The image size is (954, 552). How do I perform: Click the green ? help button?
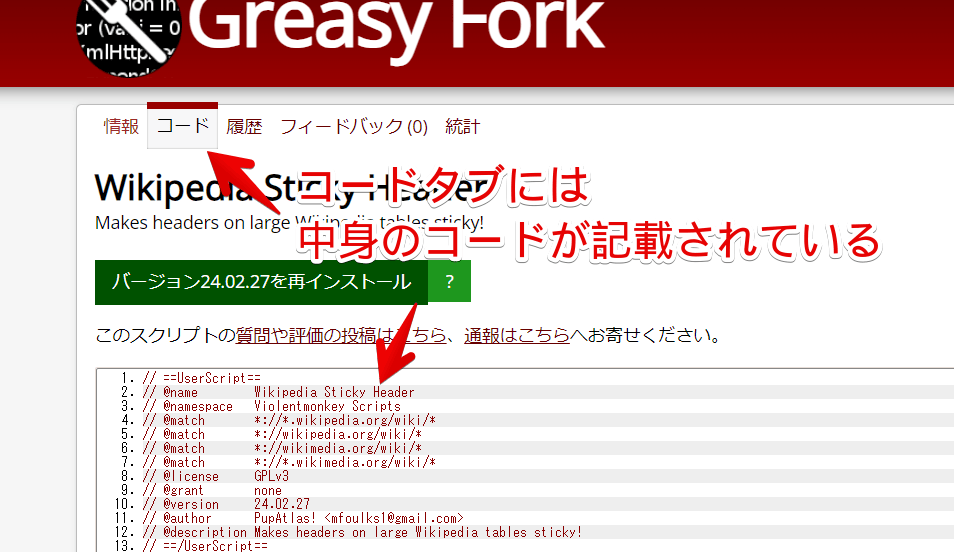(450, 281)
